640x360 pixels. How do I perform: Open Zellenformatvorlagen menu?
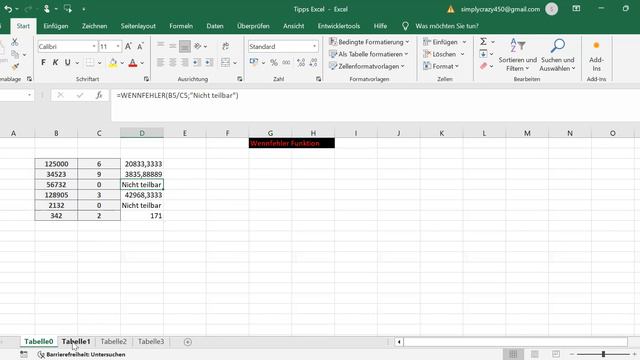point(367,66)
